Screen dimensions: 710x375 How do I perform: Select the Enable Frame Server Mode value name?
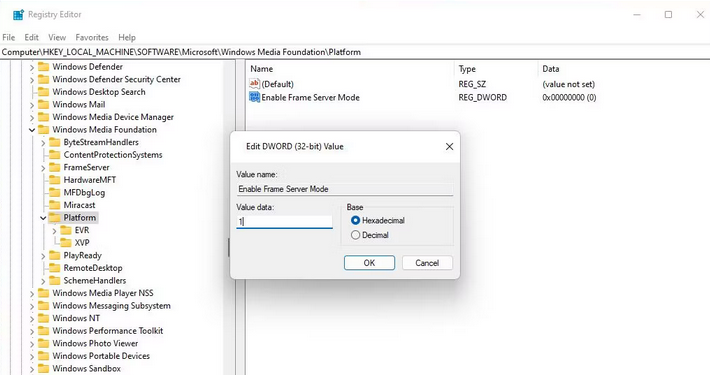point(311,97)
